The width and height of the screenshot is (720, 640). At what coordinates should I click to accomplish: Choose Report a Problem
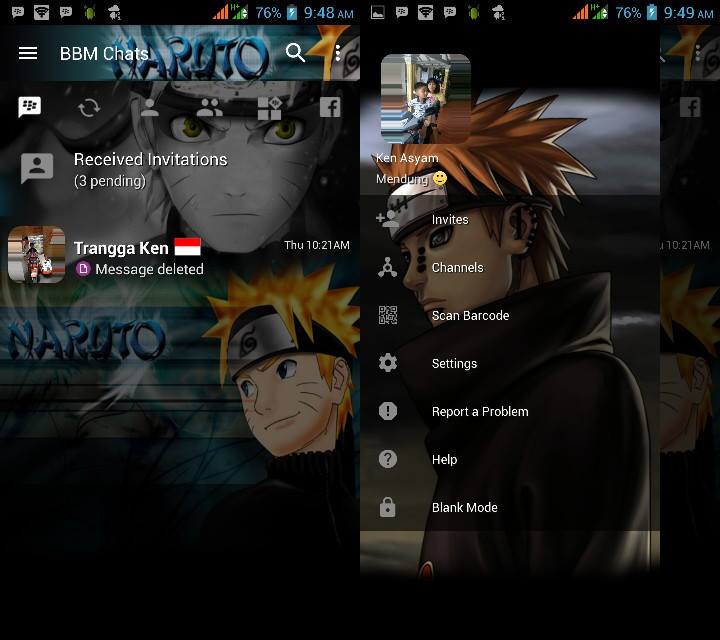(510, 411)
